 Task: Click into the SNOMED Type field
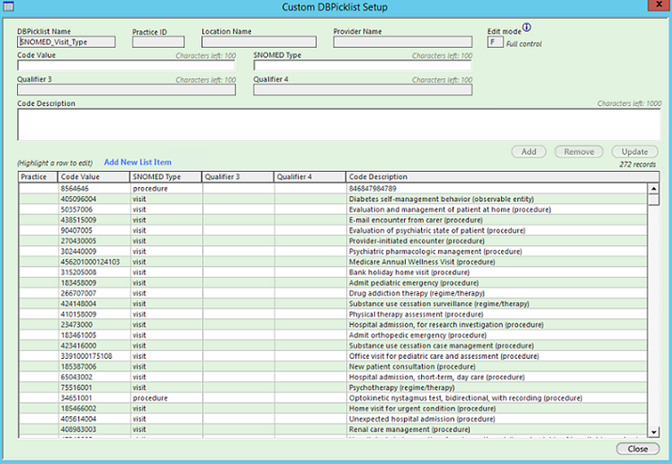click(x=363, y=66)
